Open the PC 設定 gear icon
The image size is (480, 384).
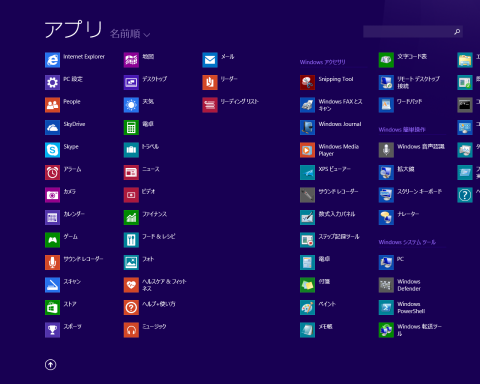[52, 82]
